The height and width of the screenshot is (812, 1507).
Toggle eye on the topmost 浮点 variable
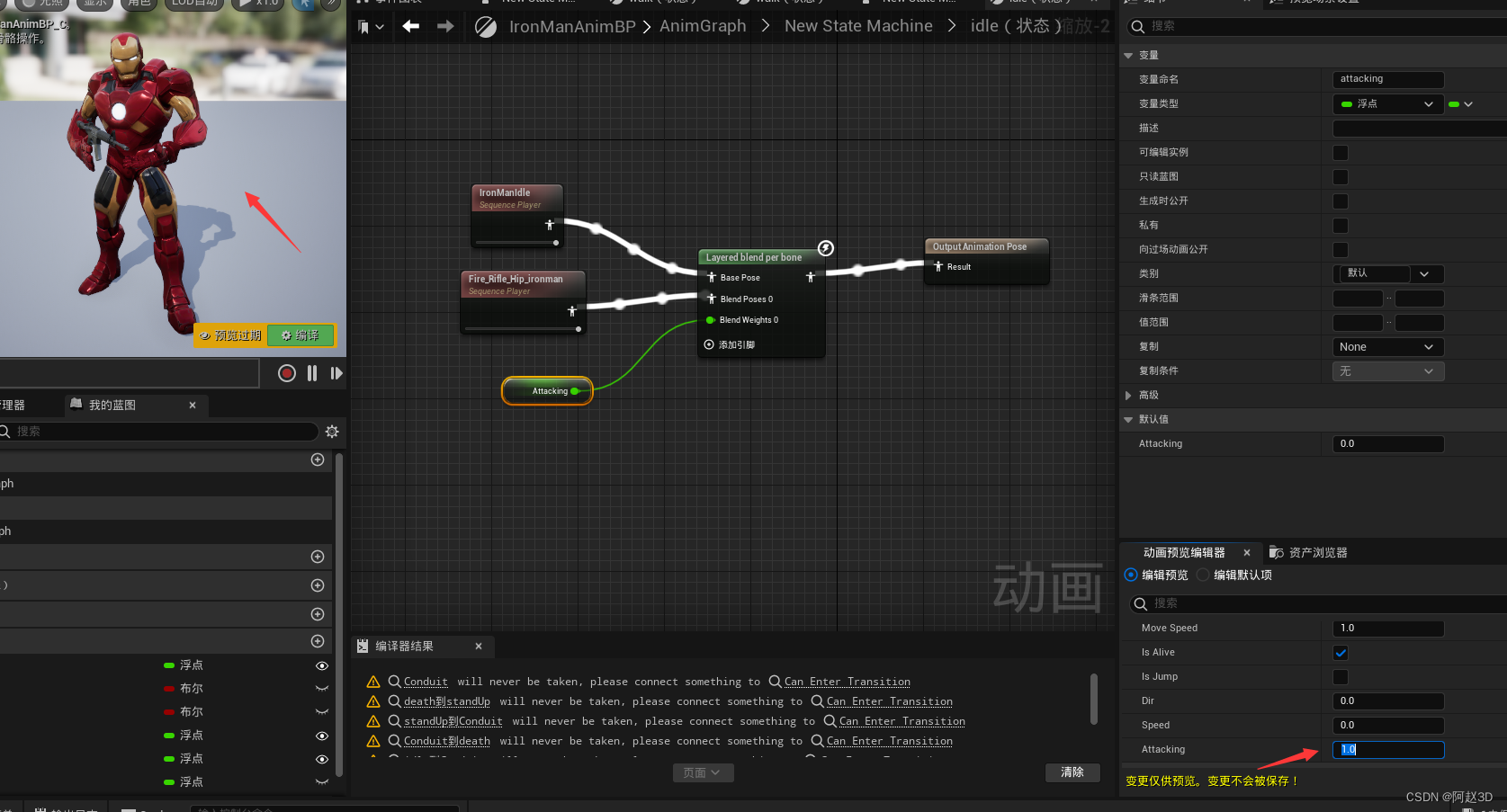pos(321,666)
